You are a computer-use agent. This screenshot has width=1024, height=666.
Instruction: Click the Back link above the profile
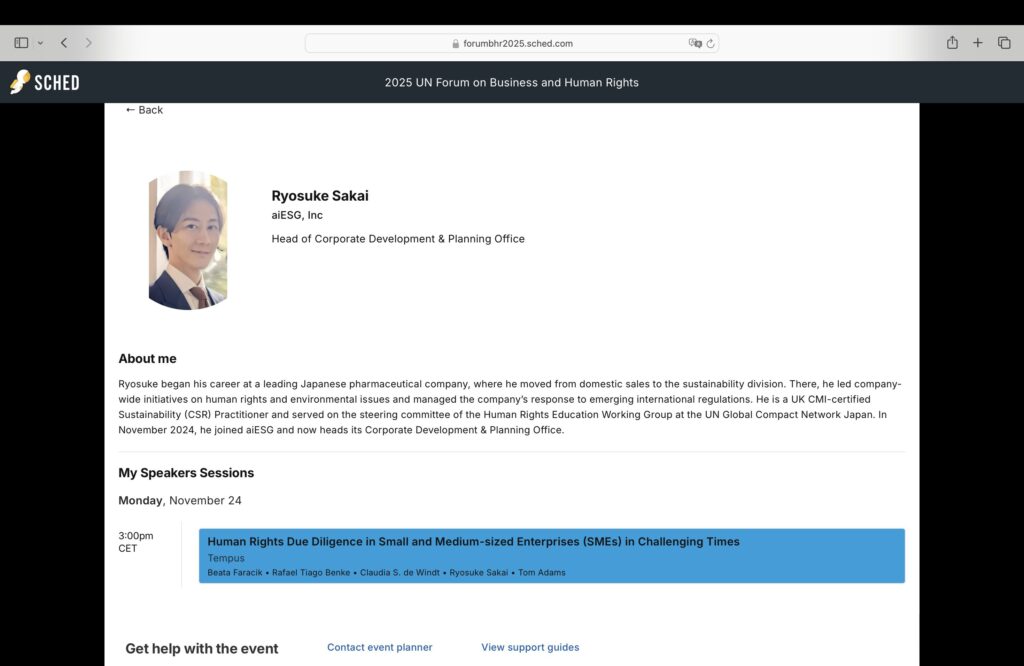tap(144, 110)
